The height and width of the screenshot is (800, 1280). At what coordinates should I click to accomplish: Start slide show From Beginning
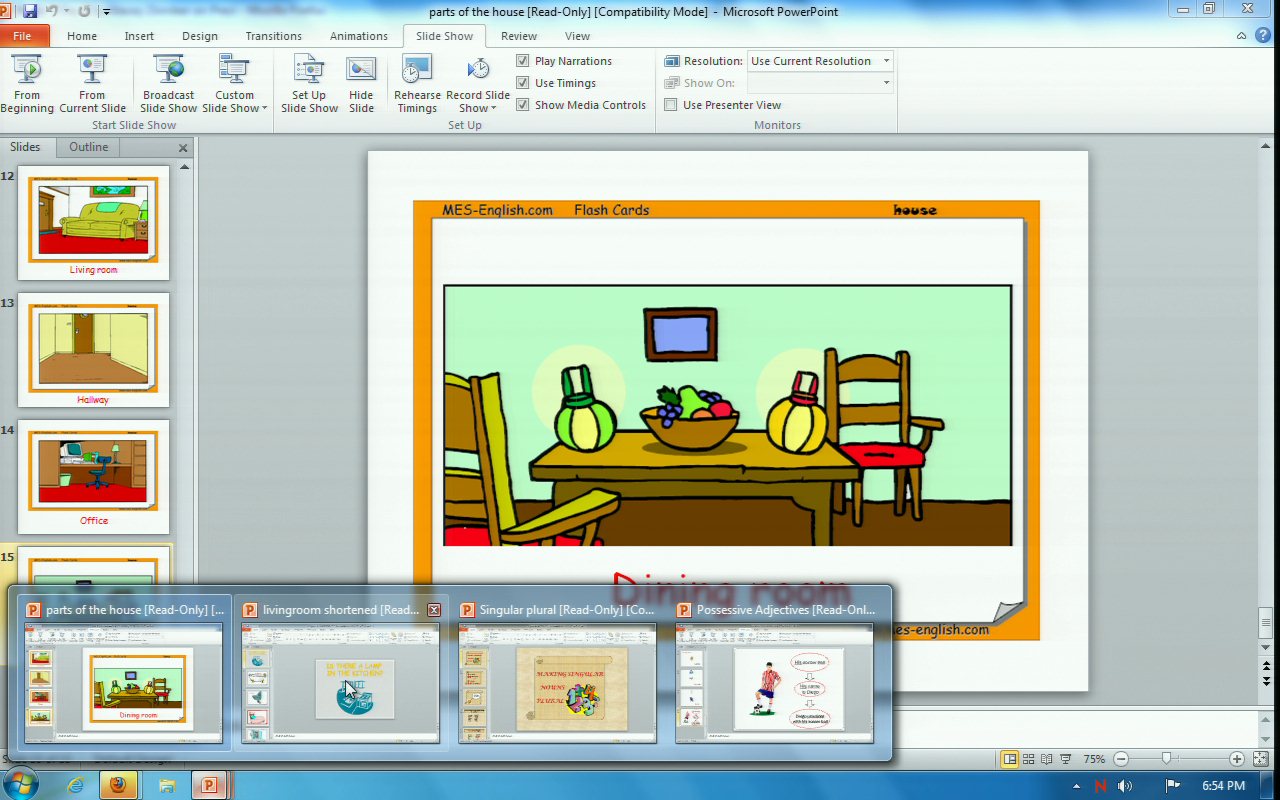tap(27, 84)
